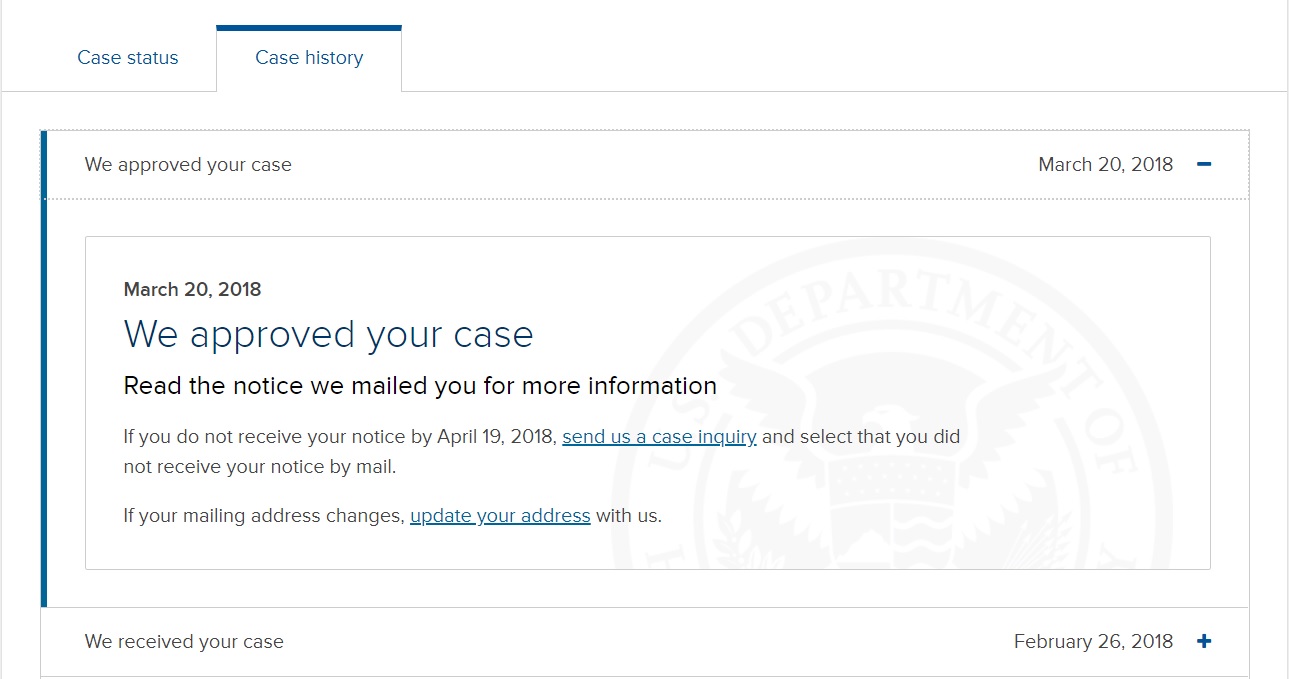
Task: Click 'and select that you did' text
Action: (861, 436)
